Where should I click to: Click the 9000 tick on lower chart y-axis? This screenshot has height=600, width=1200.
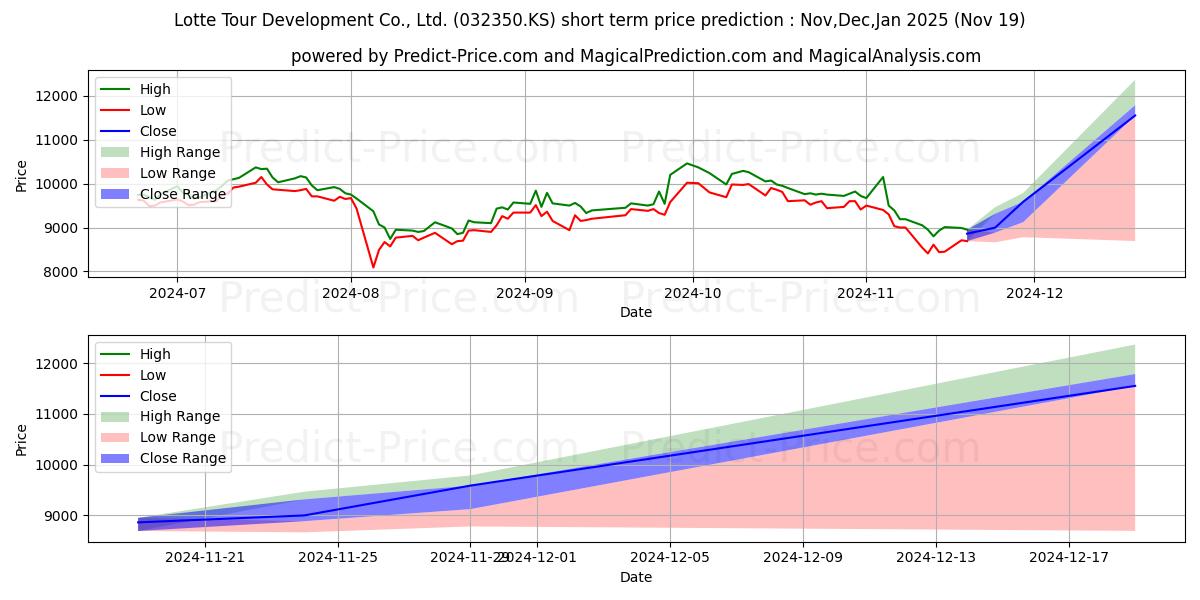point(60,516)
